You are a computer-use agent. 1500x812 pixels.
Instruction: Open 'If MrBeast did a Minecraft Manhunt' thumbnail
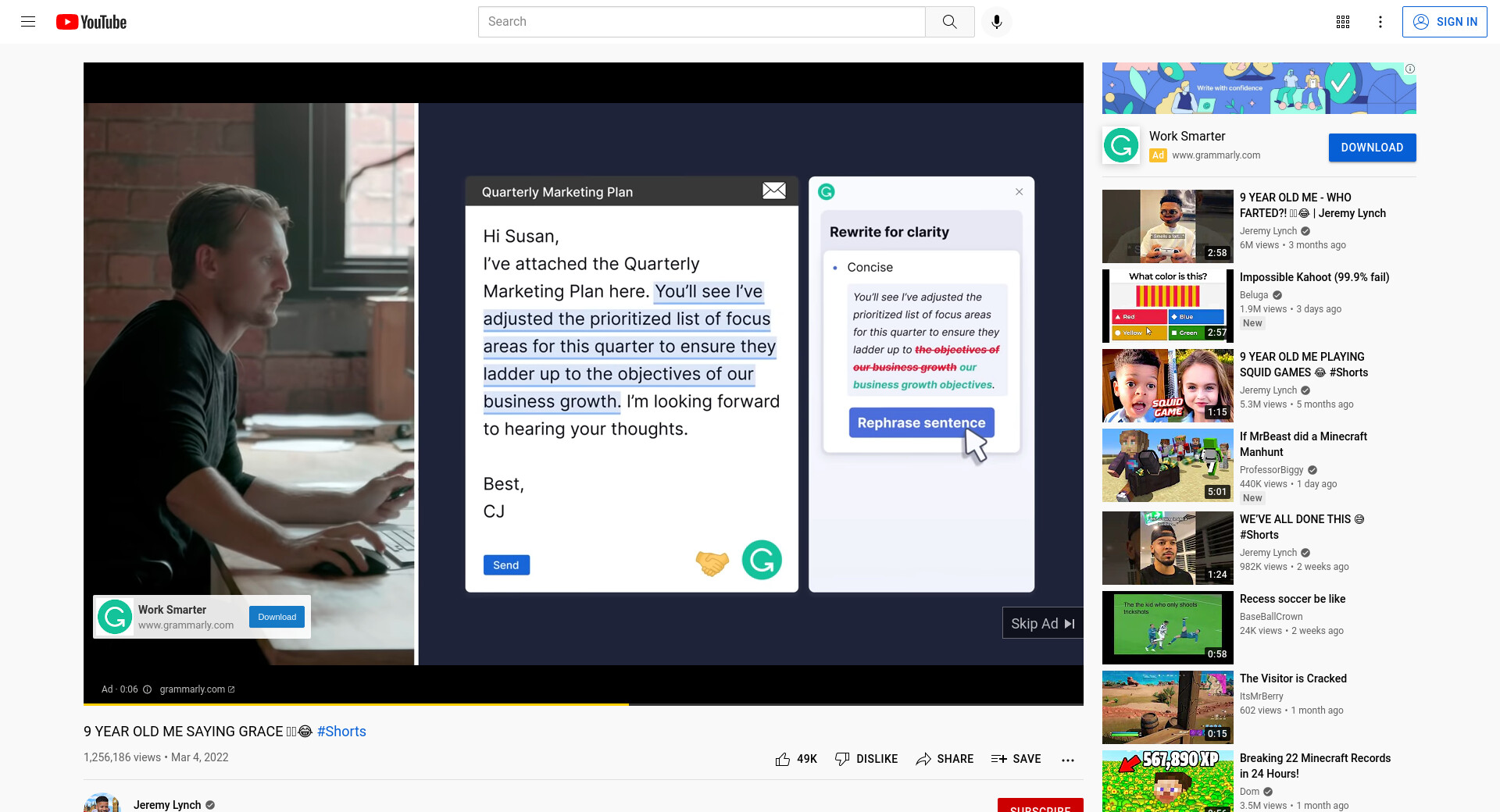[x=1168, y=465]
